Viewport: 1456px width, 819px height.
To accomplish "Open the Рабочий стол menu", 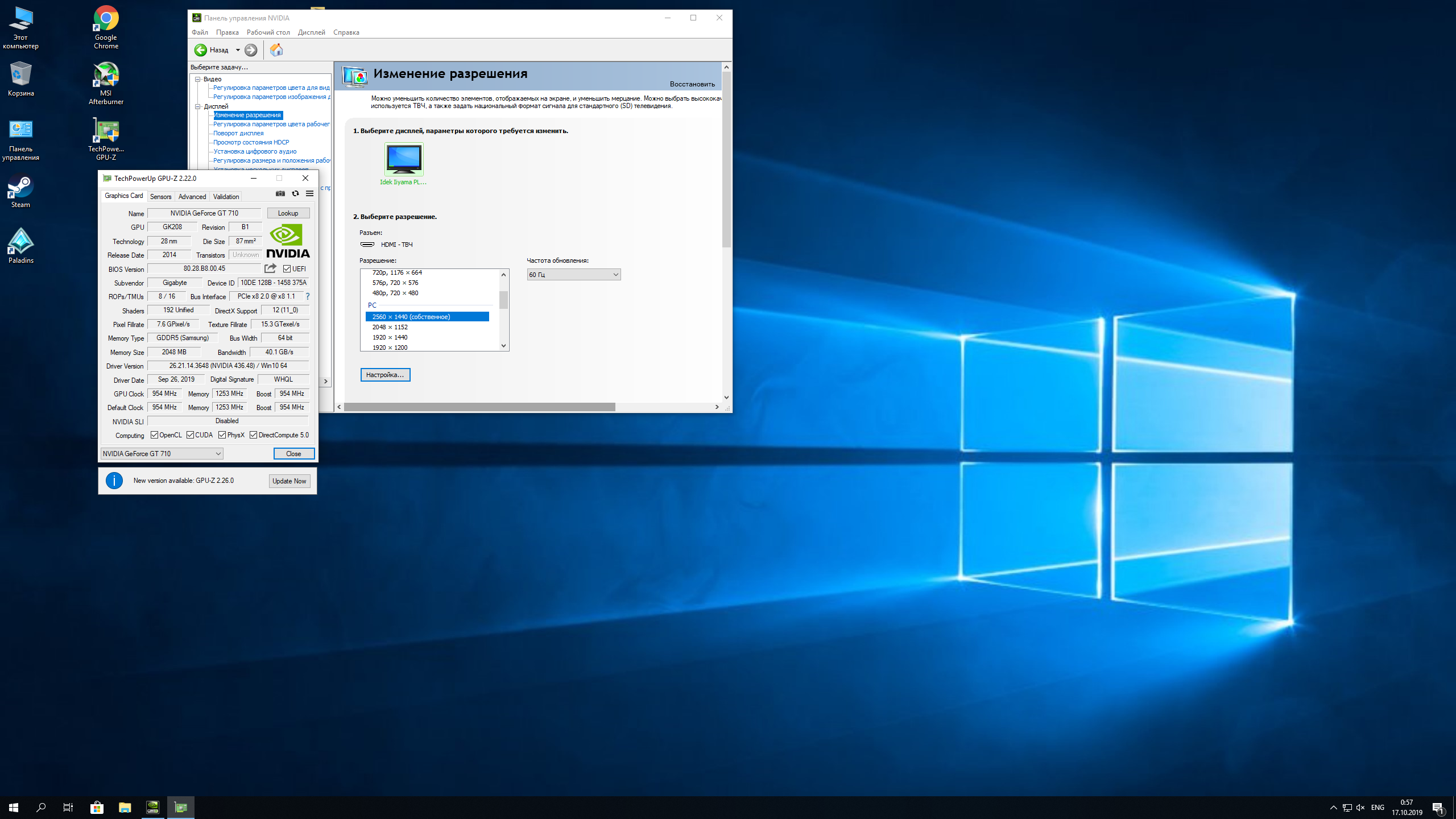I will (268, 32).
